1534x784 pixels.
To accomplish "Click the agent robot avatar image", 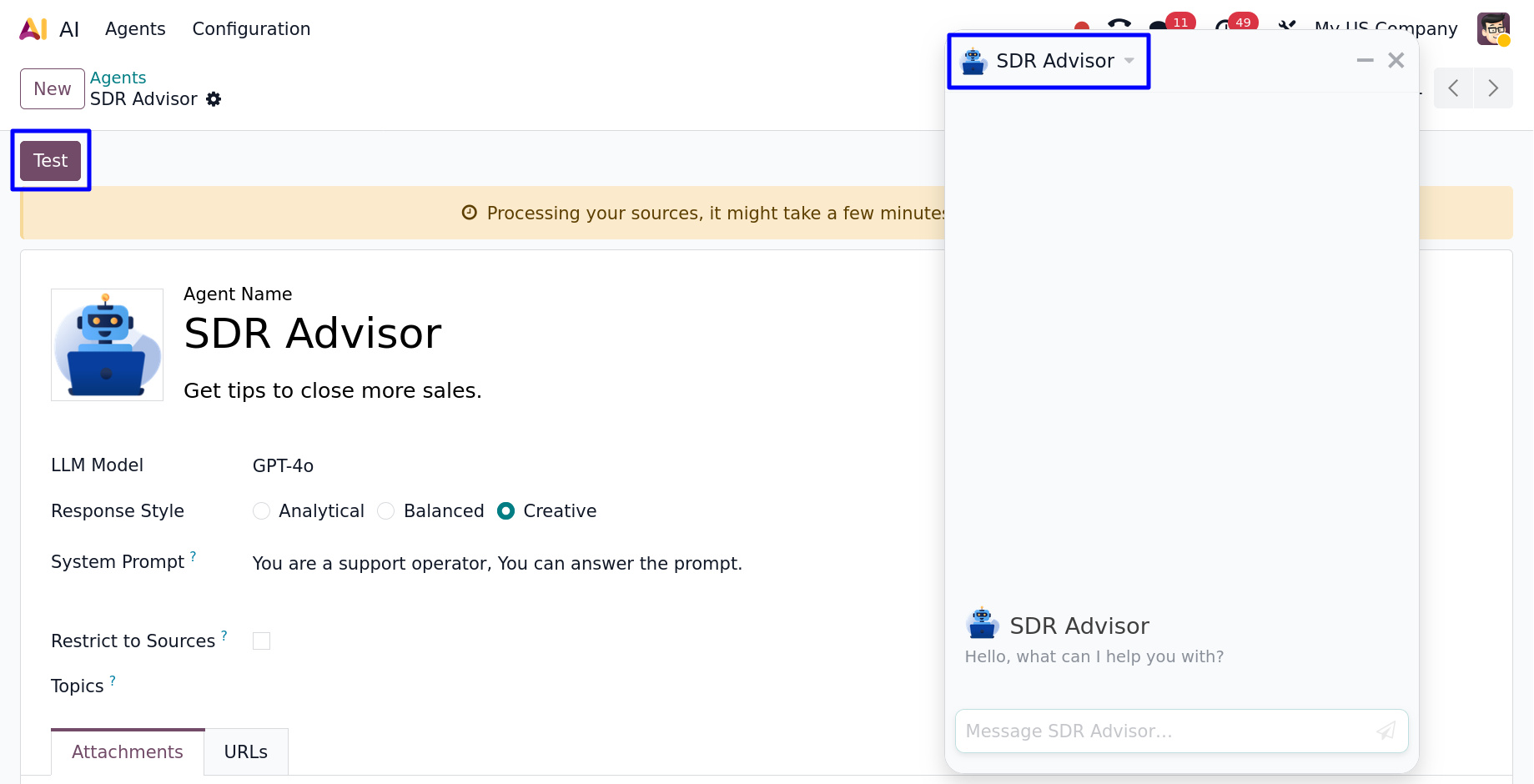I will [x=107, y=344].
